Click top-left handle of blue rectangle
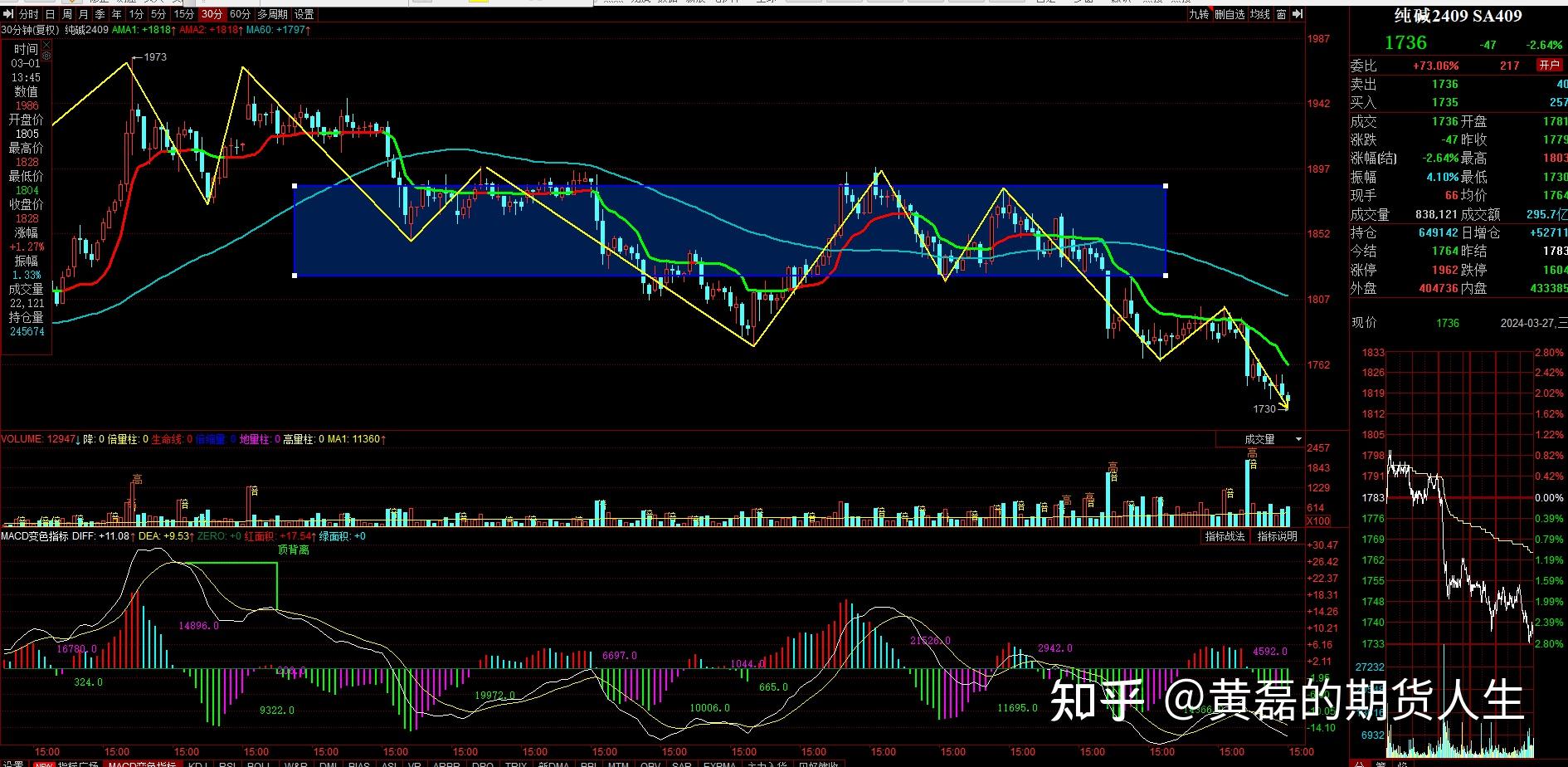 coord(295,185)
